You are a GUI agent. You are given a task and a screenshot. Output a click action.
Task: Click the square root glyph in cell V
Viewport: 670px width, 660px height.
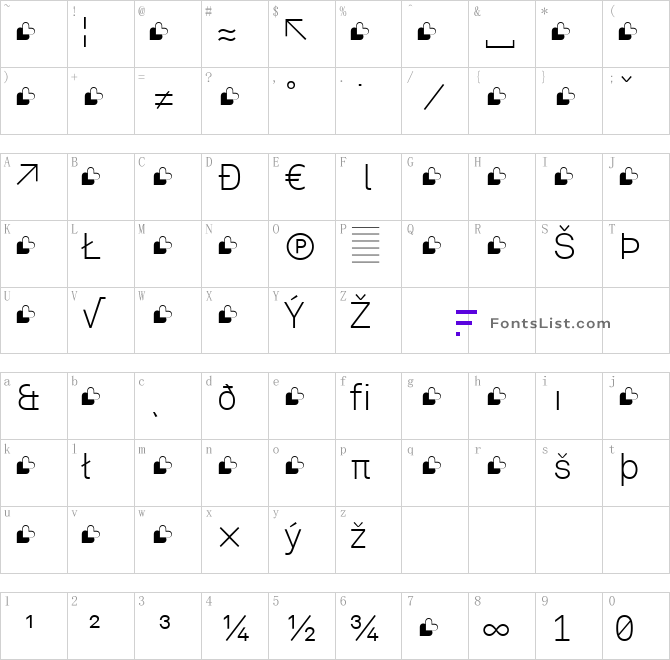pos(94,313)
